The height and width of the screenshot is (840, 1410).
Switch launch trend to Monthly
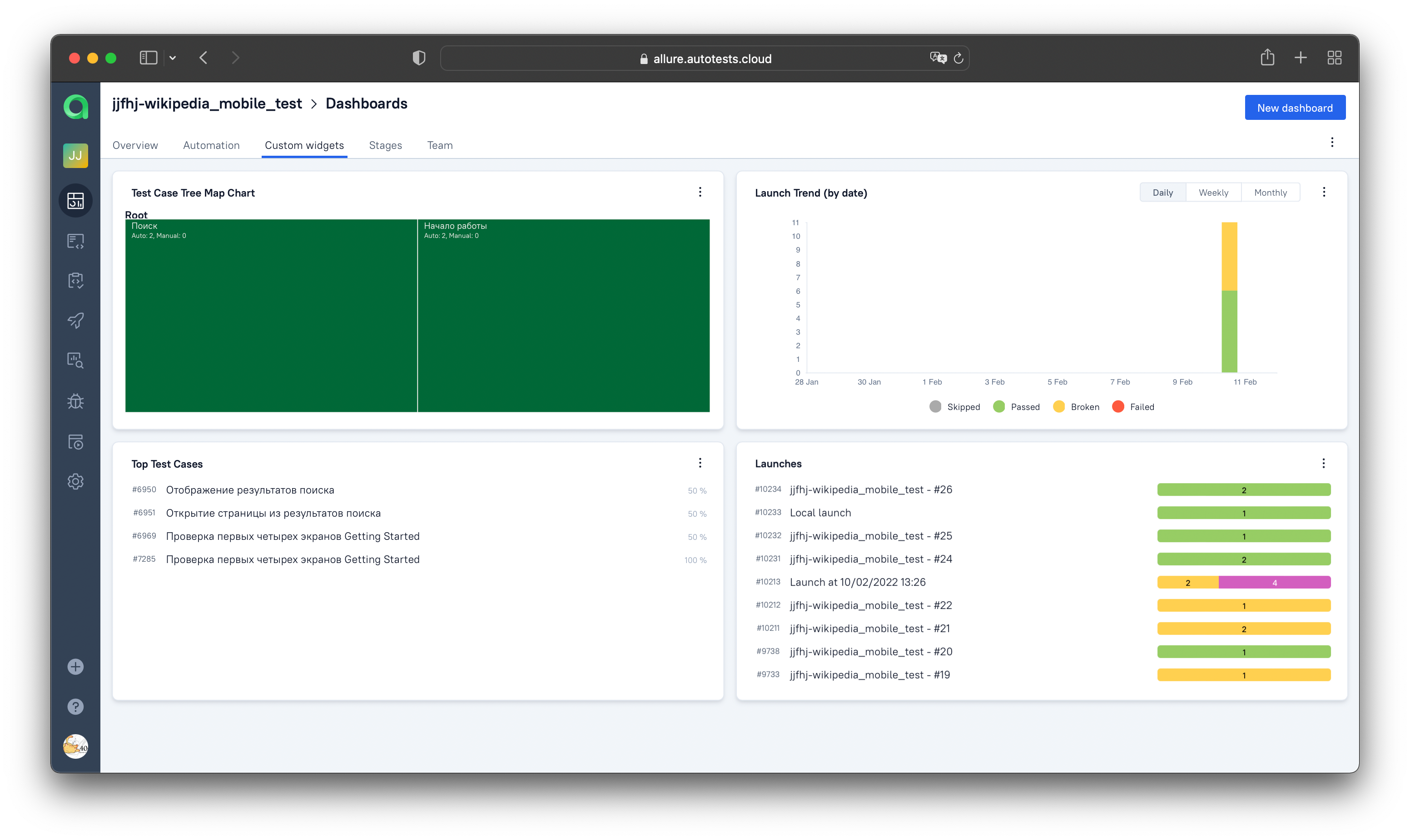[1270, 193]
